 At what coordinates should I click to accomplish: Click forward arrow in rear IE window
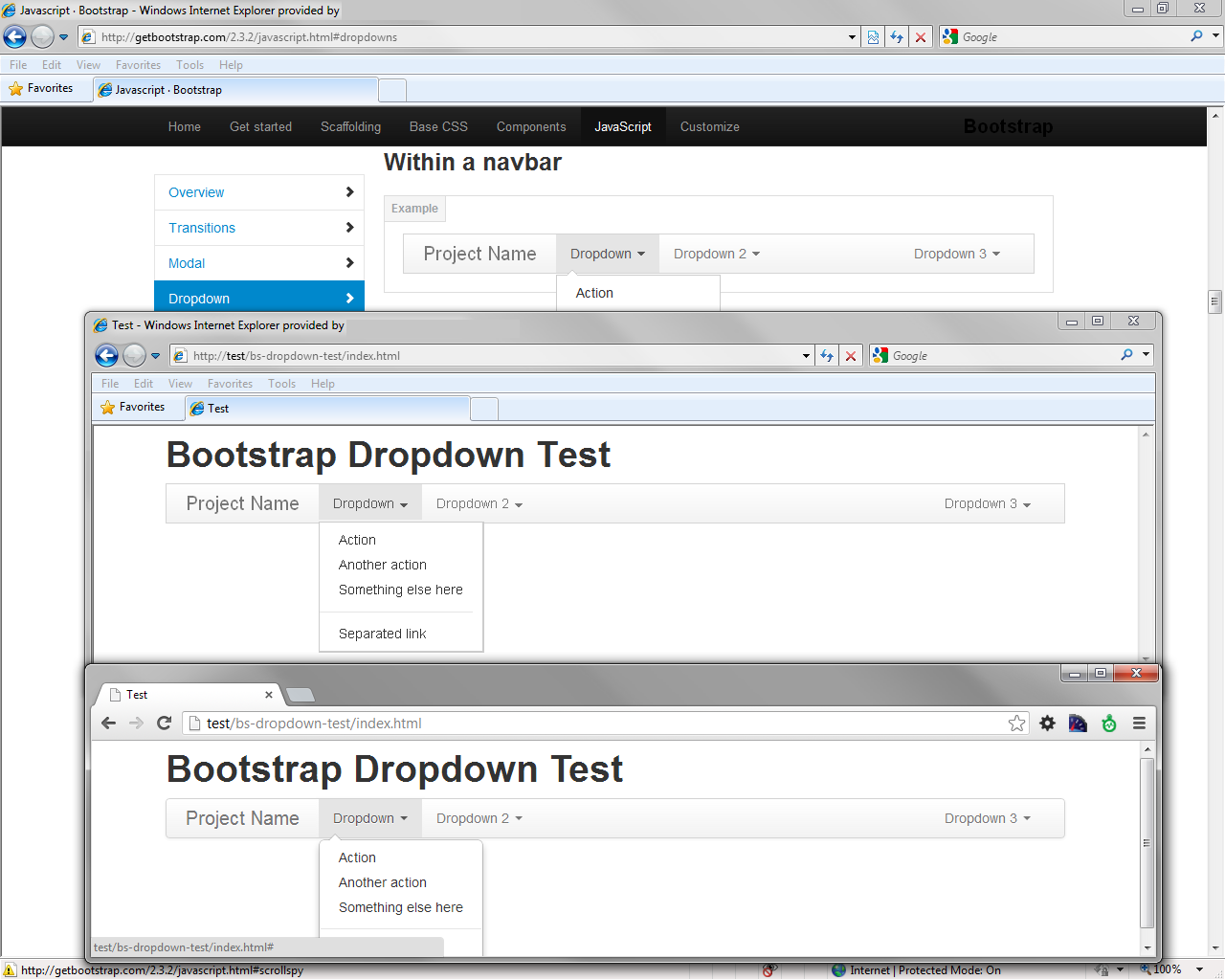tap(42, 36)
